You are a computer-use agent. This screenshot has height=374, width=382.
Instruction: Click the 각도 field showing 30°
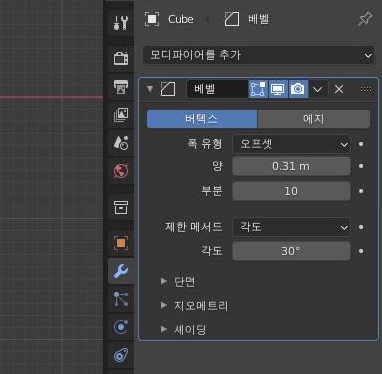(291, 251)
